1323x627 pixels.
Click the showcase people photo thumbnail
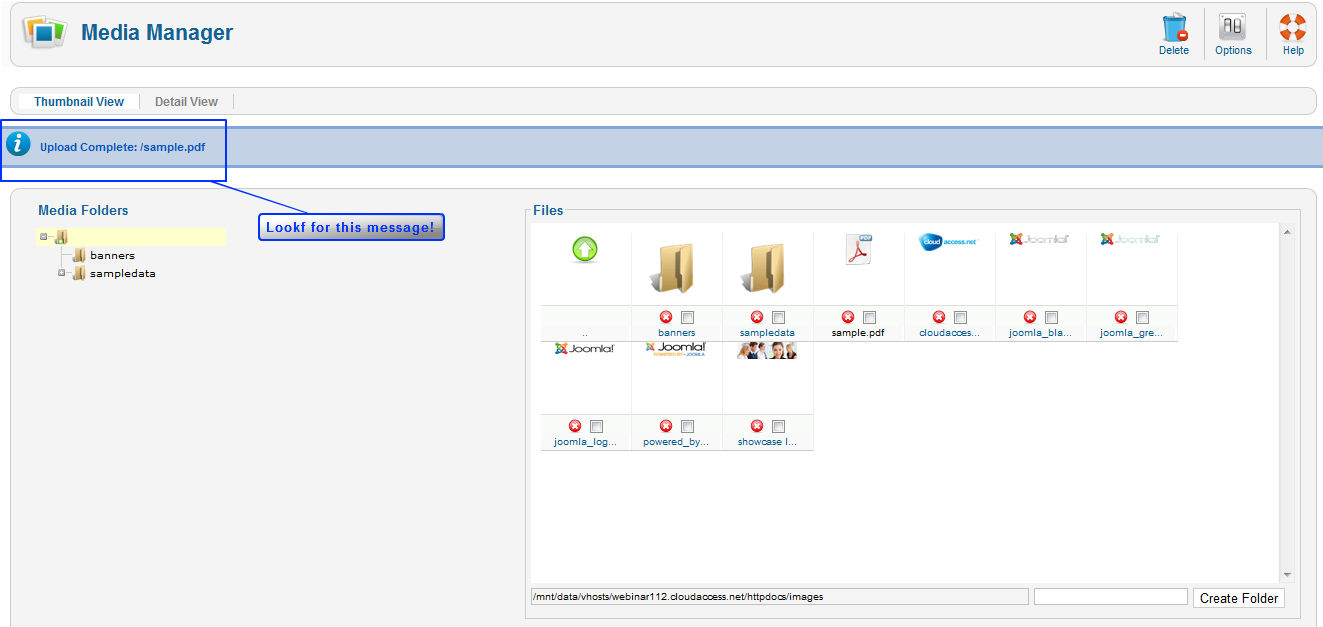(x=767, y=350)
